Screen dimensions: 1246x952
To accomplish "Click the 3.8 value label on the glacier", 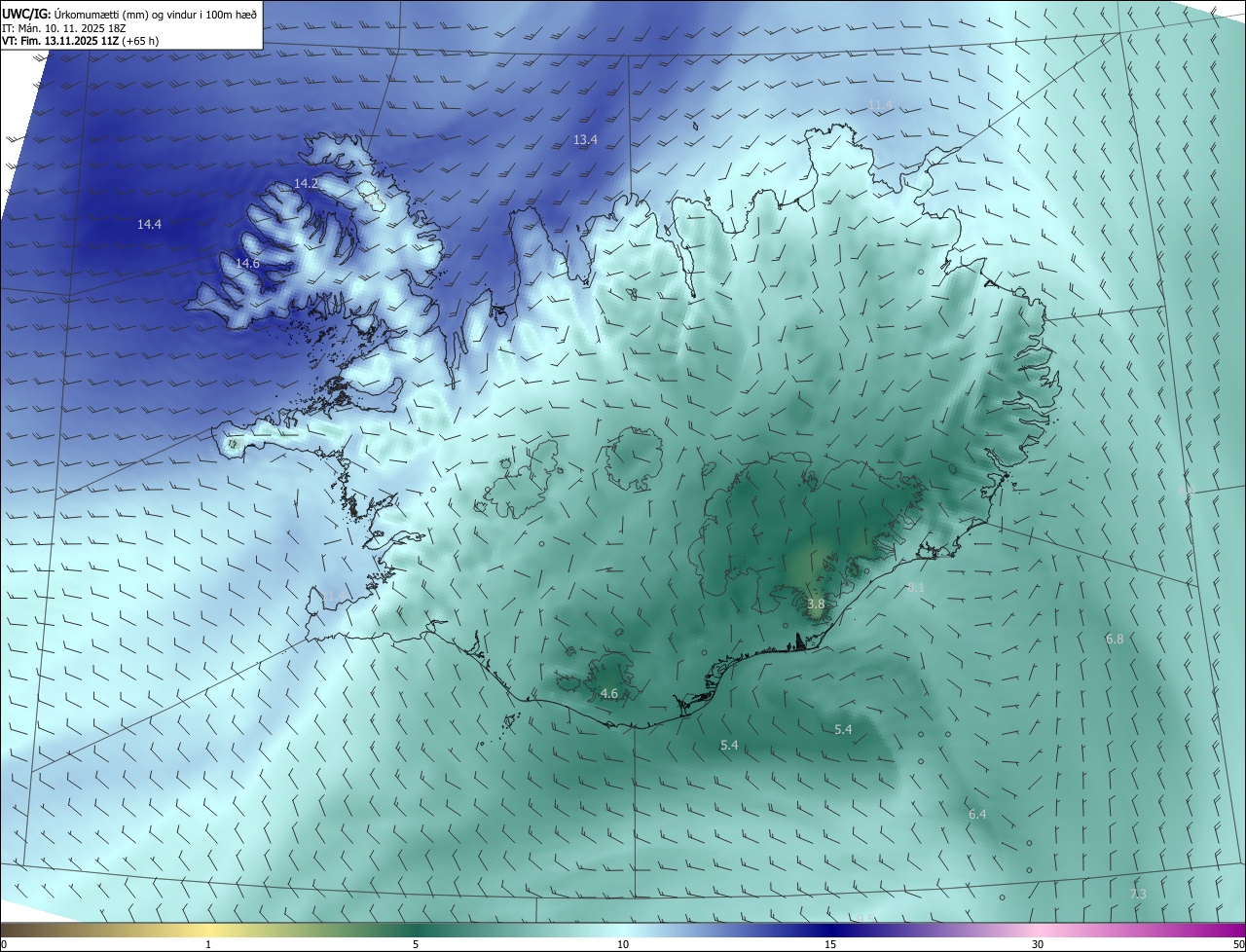I will pos(816,604).
